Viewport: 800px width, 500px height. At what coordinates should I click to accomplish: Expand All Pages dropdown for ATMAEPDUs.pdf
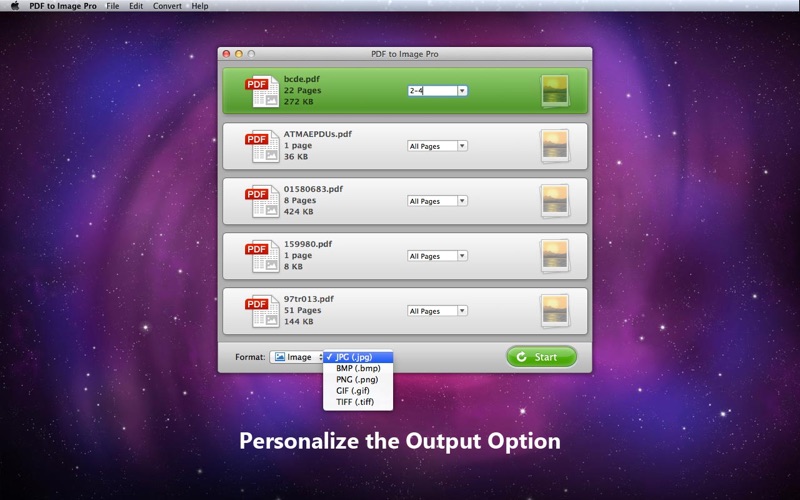(x=462, y=146)
